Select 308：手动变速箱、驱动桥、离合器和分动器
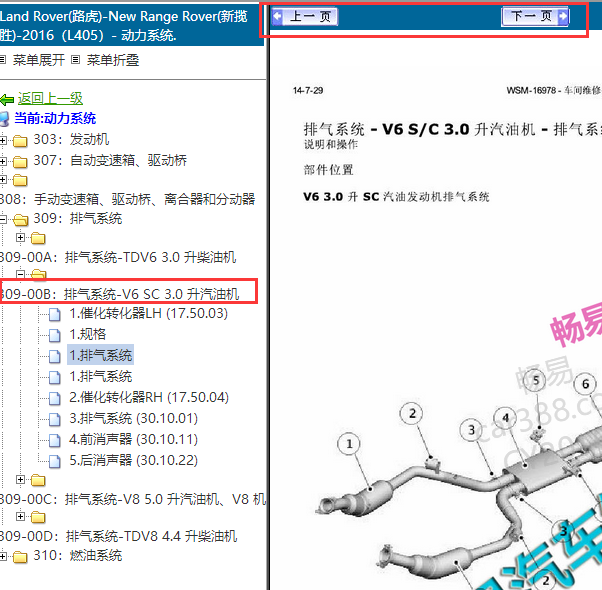The image size is (602, 590). click(x=127, y=199)
